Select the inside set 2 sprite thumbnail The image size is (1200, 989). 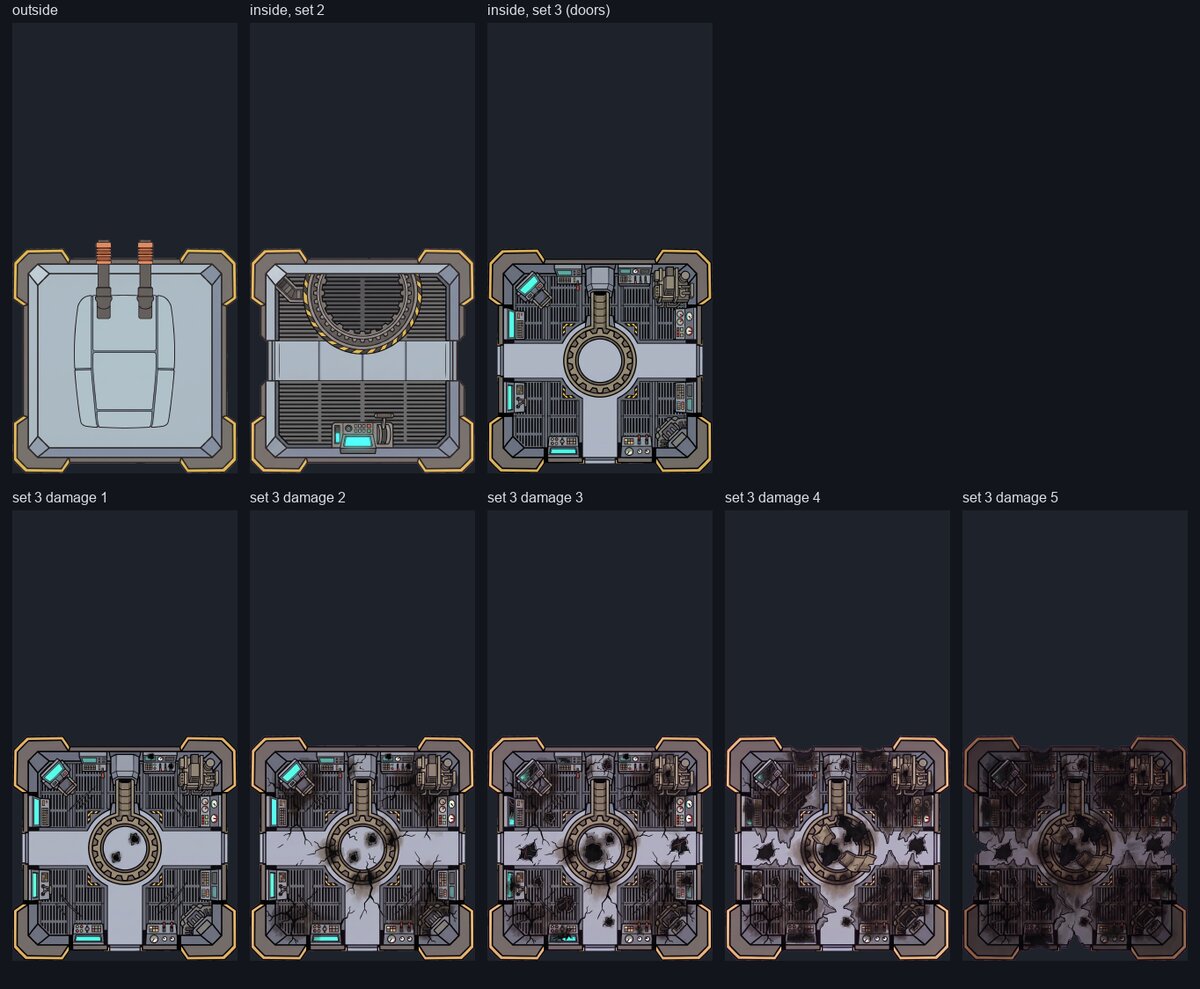coord(362,248)
